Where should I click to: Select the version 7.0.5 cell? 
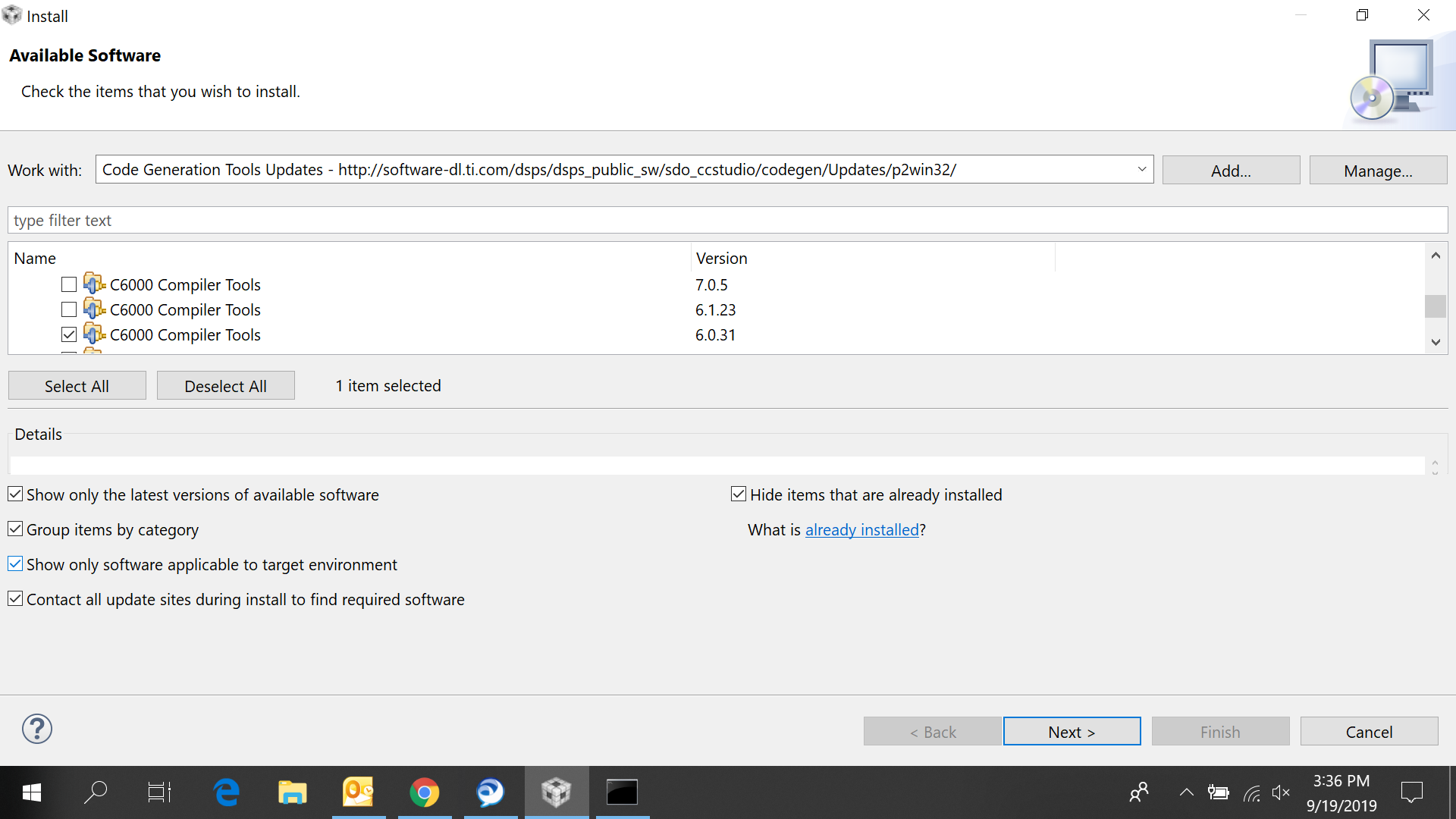click(x=711, y=285)
